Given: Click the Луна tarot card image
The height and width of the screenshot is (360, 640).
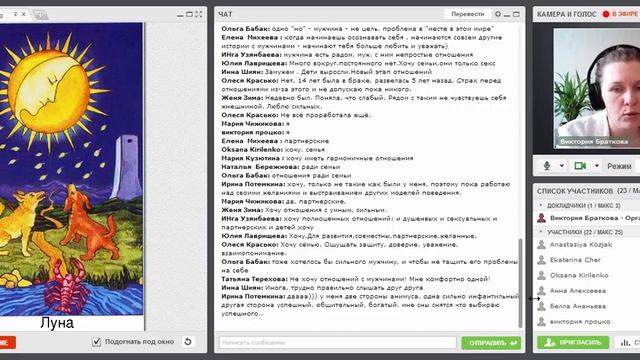Looking at the screenshot, I should coord(71,169).
